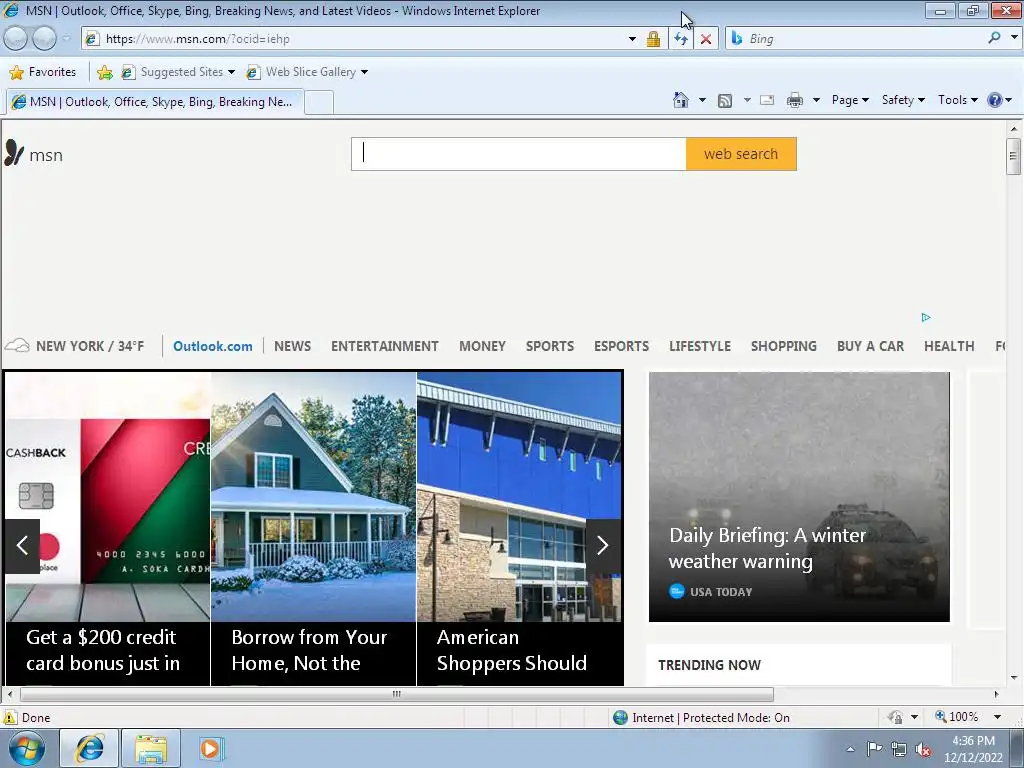Click Internet Explorer taskbar icon
Viewport: 1024px width, 768px height.
point(89,748)
